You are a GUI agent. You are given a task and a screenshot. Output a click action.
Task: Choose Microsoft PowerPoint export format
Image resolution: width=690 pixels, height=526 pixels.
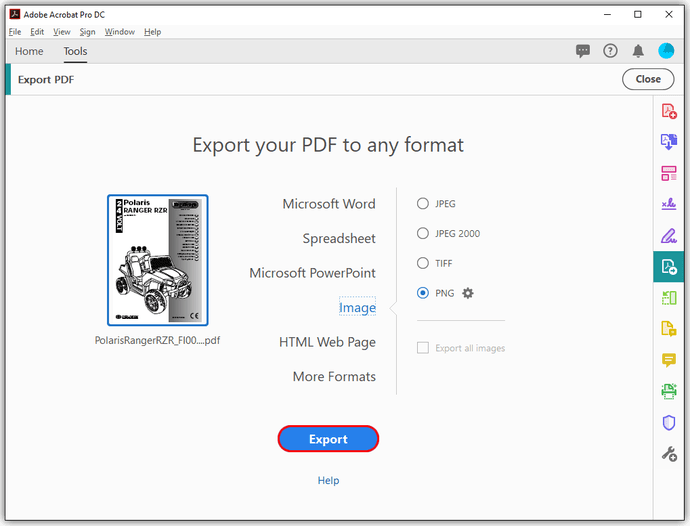[x=312, y=273]
